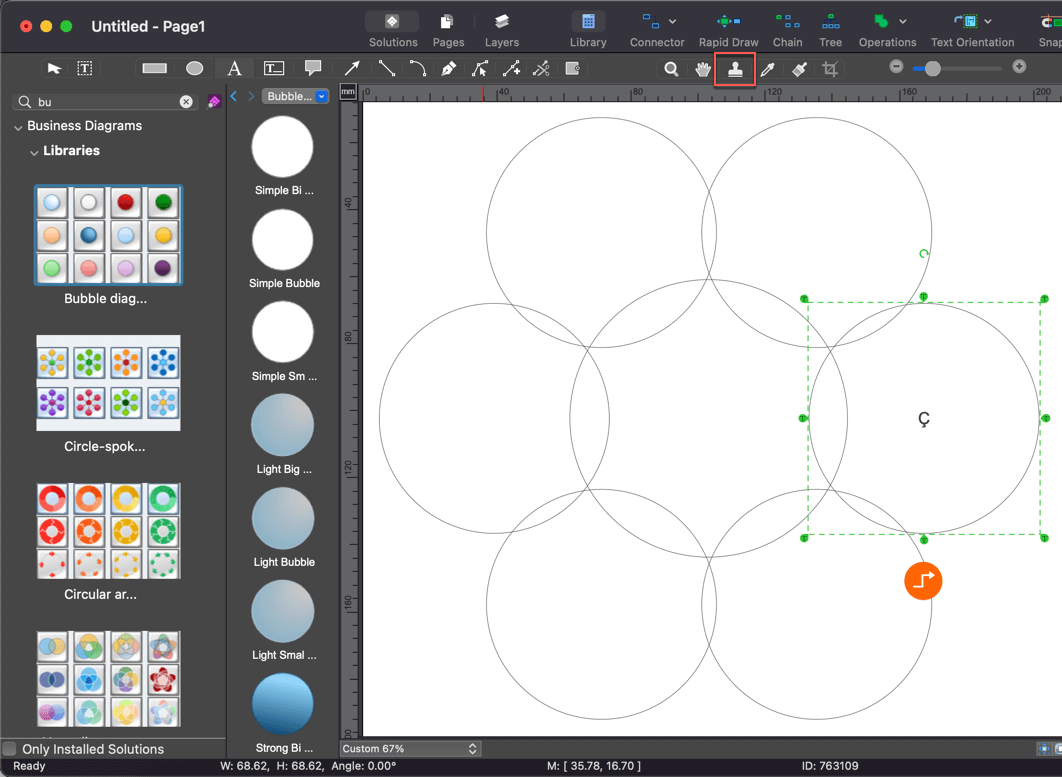Clear the library search field
Viewport: 1062px width, 777px height.
coord(186,102)
